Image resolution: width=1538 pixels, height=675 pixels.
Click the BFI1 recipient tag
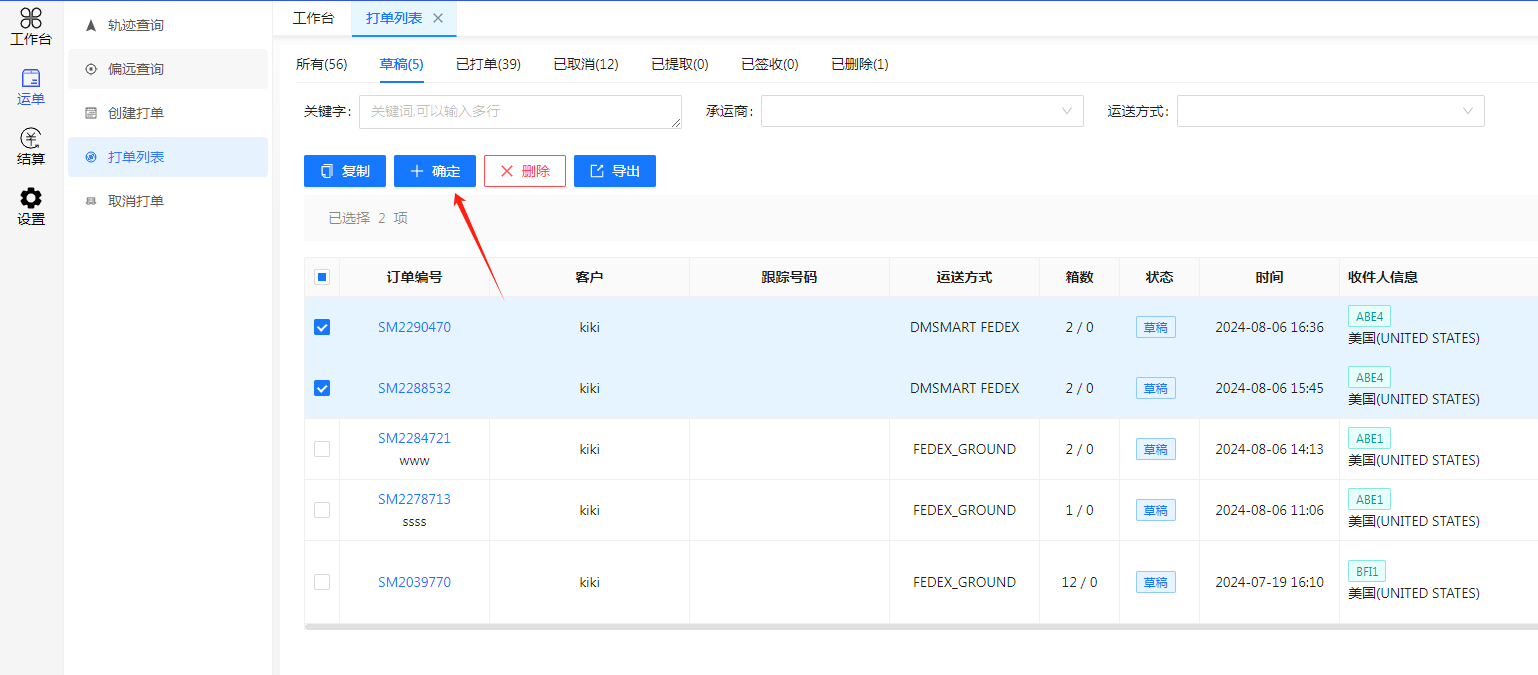(x=1367, y=571)
